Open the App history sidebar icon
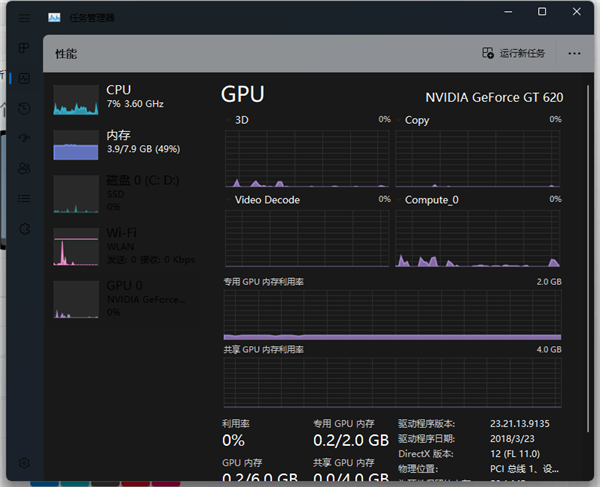The height and width of the screenshot is (487, 600). [x=24, y=108]
